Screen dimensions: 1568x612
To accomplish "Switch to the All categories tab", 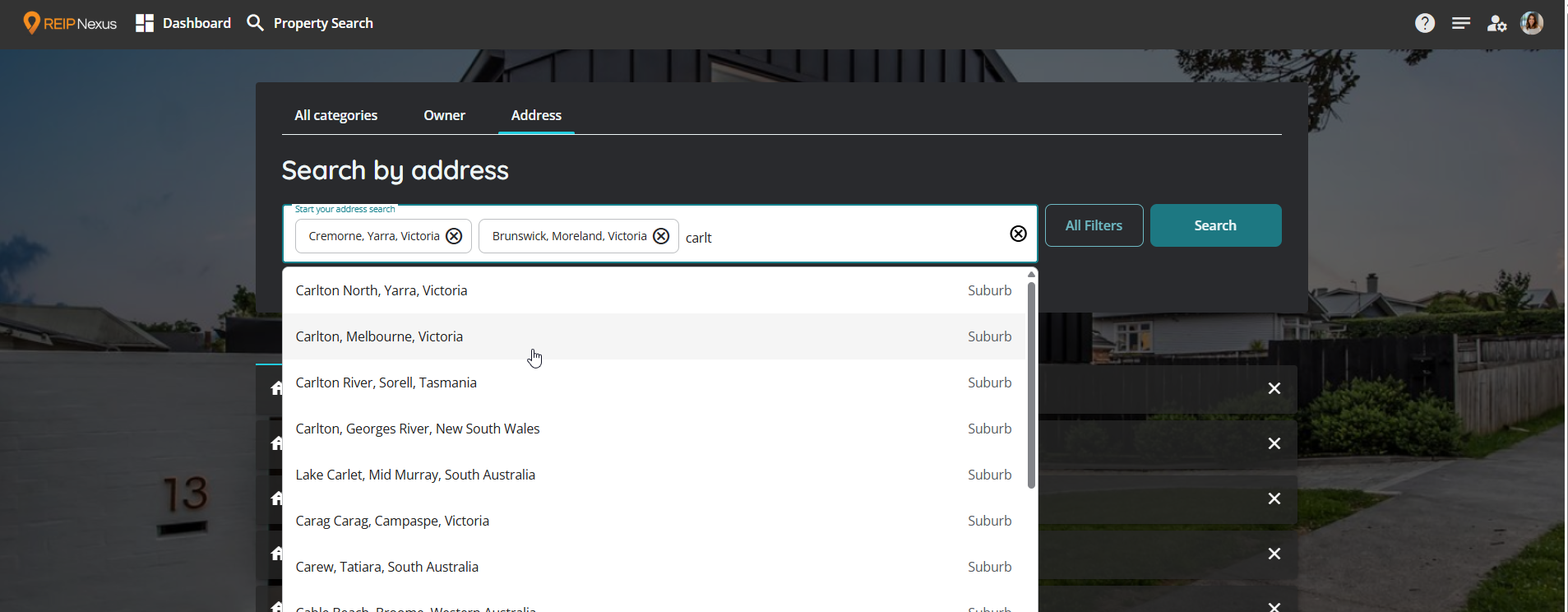I will click(x=335, y=115).
